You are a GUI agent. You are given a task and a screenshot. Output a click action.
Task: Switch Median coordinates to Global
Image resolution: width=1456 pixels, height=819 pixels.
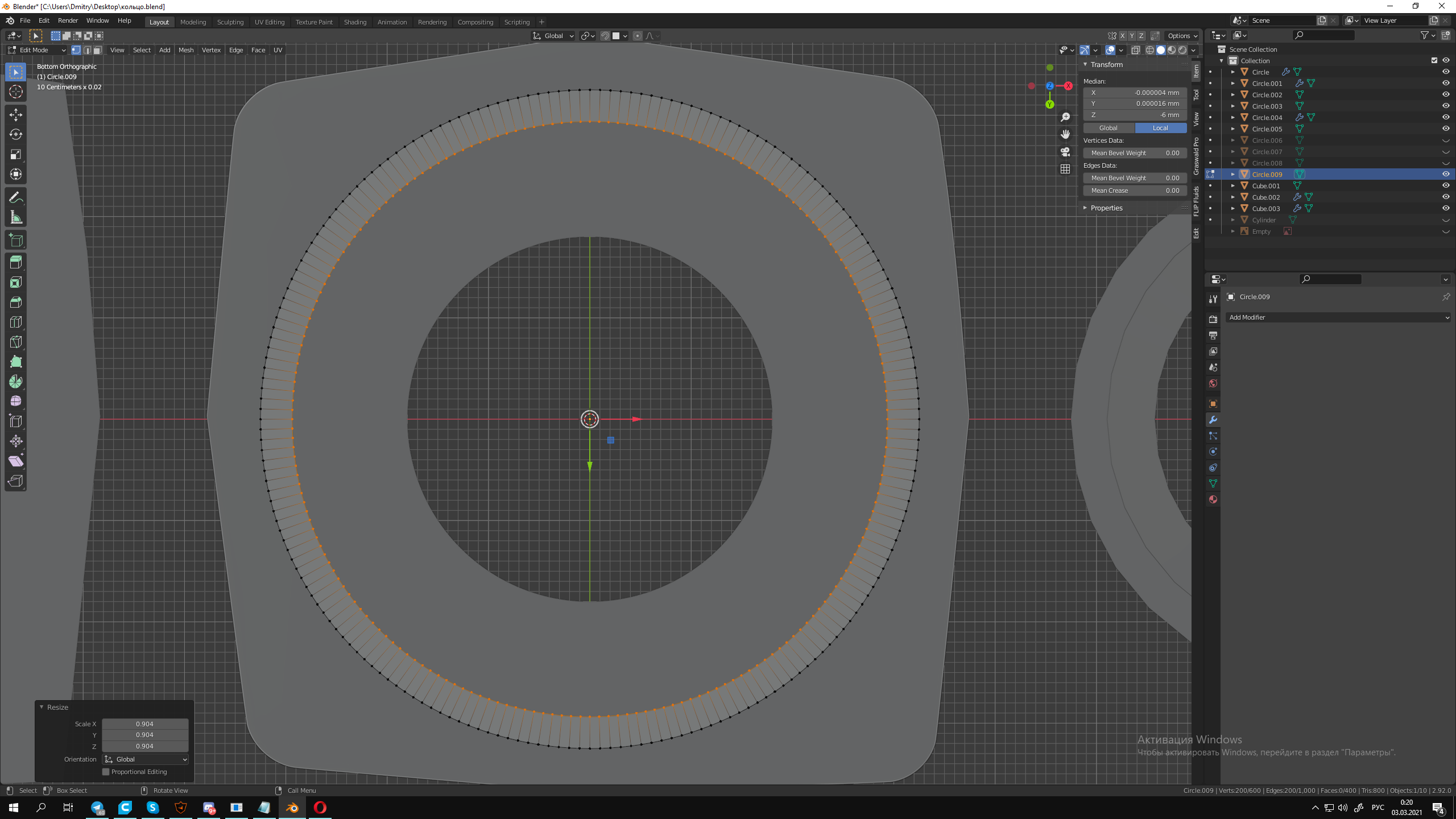1108,128
